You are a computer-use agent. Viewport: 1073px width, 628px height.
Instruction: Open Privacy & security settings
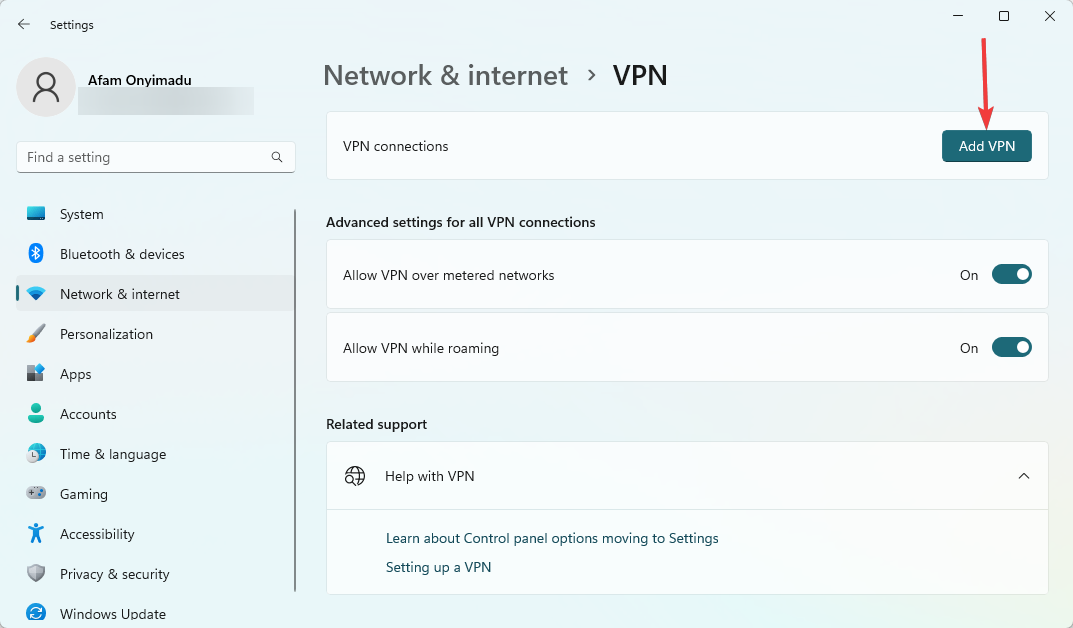point(155,574)
